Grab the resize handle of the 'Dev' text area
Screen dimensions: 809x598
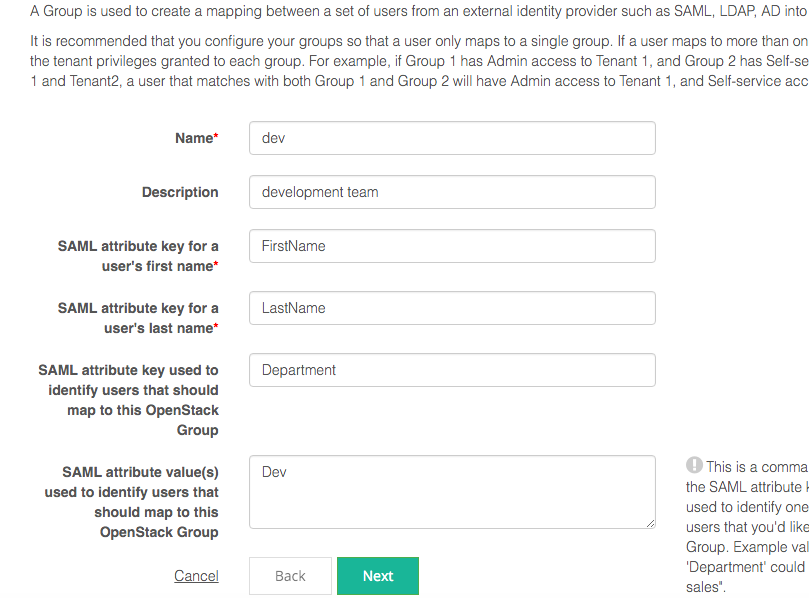click(650, 522)
